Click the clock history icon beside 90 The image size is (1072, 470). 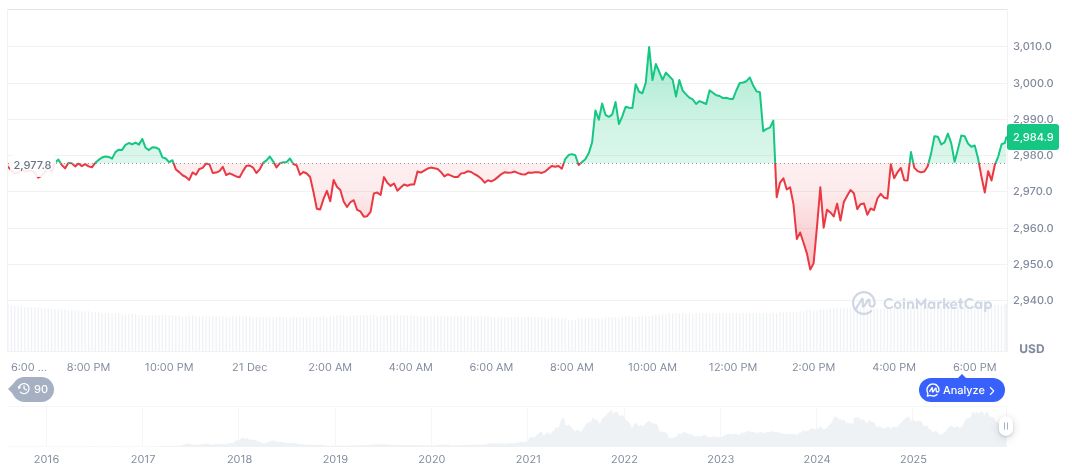(24, 390)
